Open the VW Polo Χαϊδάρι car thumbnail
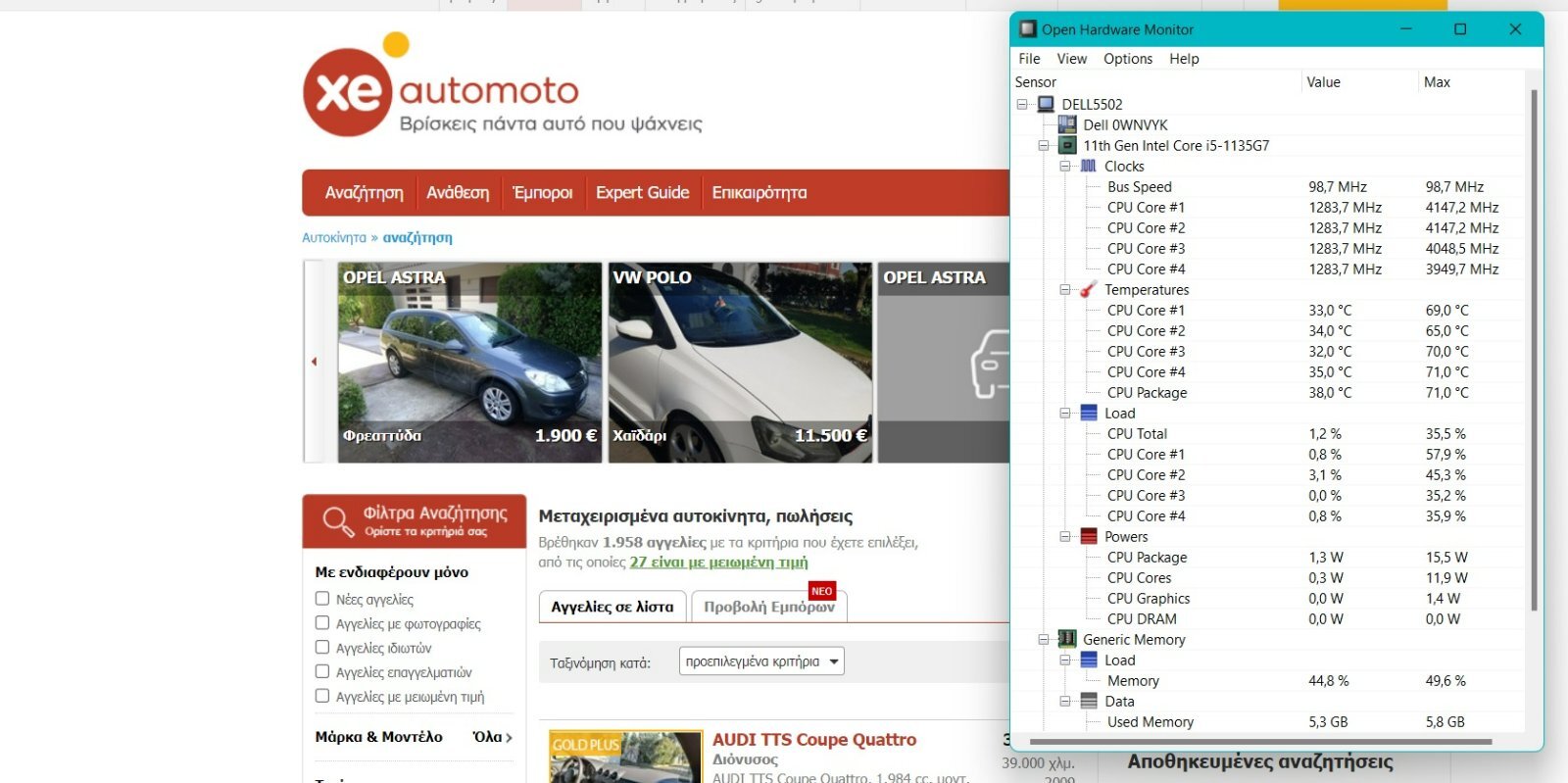The height and width of the screenshot is (783, 1568). tap(740, 362)
